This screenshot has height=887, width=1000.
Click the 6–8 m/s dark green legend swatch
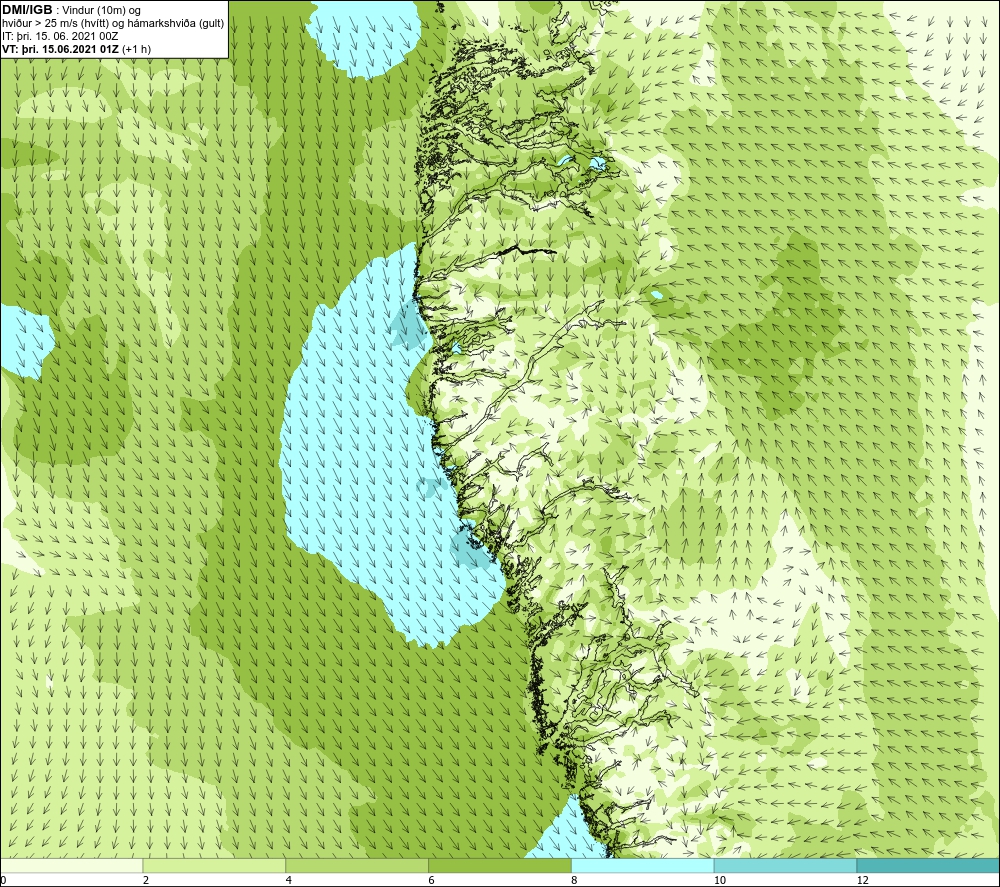coord(500,866)
